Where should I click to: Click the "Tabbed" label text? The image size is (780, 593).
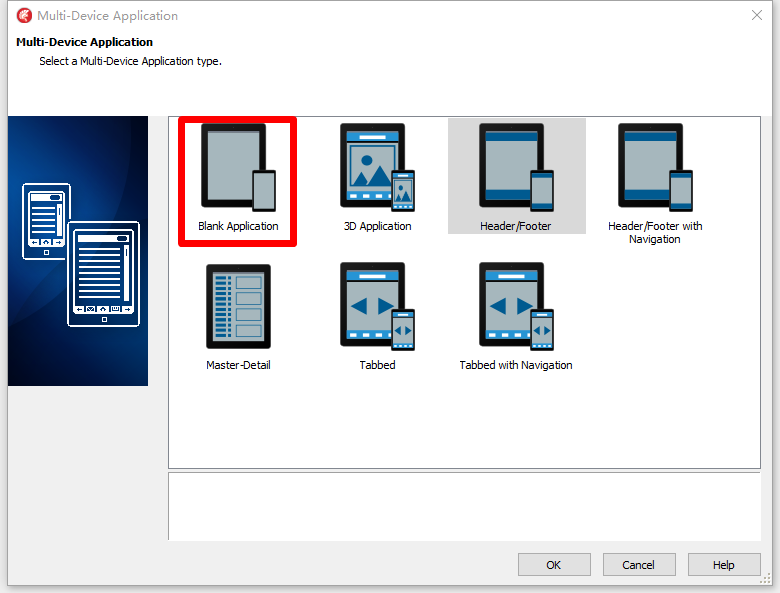click(378, 365)
